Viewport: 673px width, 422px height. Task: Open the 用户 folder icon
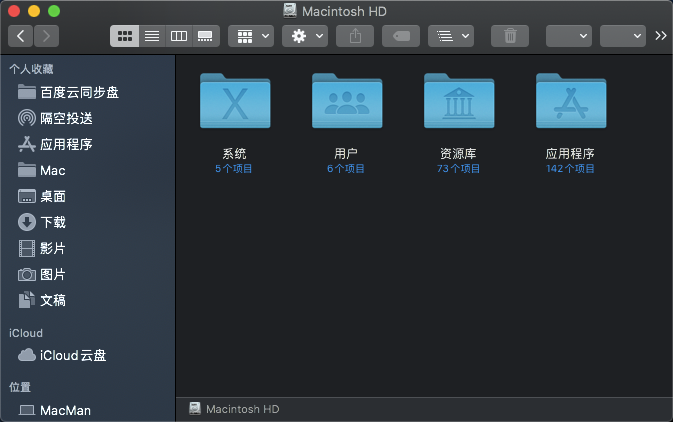tap(347, 101)
